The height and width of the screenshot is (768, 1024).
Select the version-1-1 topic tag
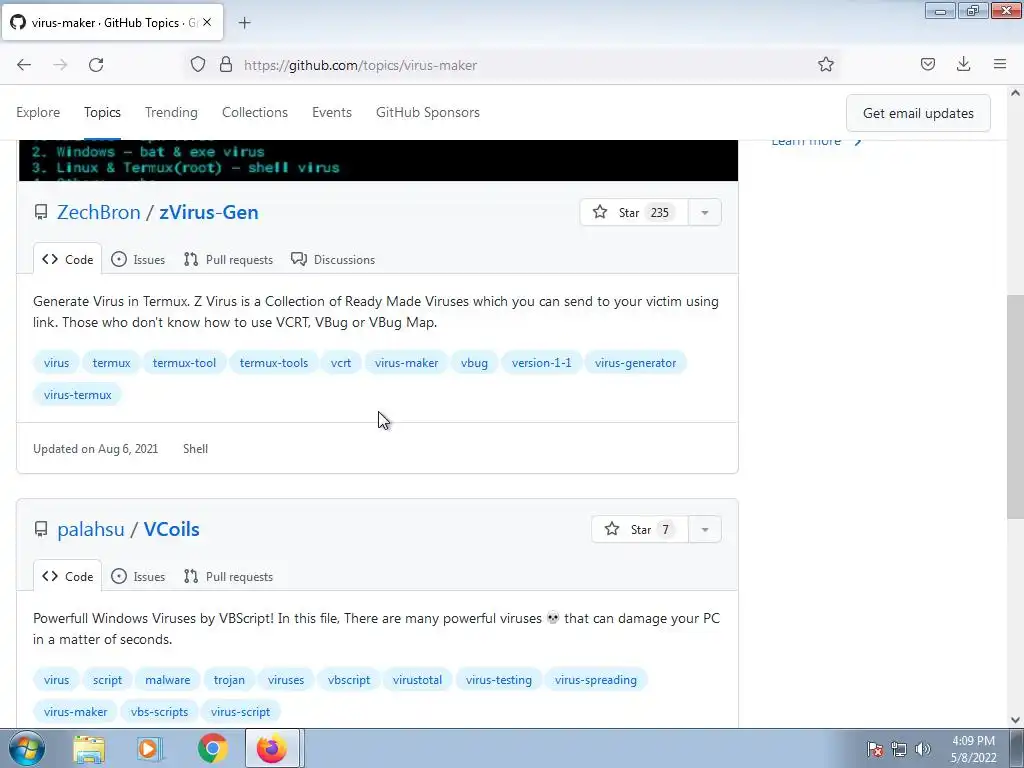[541, 362]
